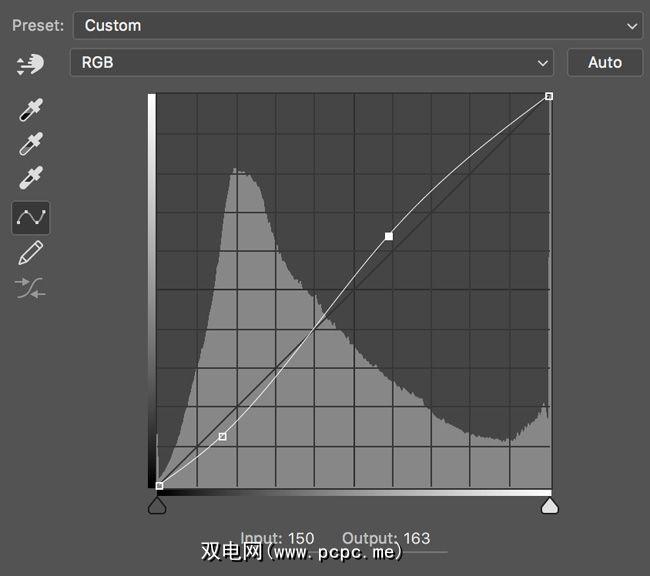Viewport: 650px width, 576px height.
Task: Select the gray point eyedropper
Action: 31,144
